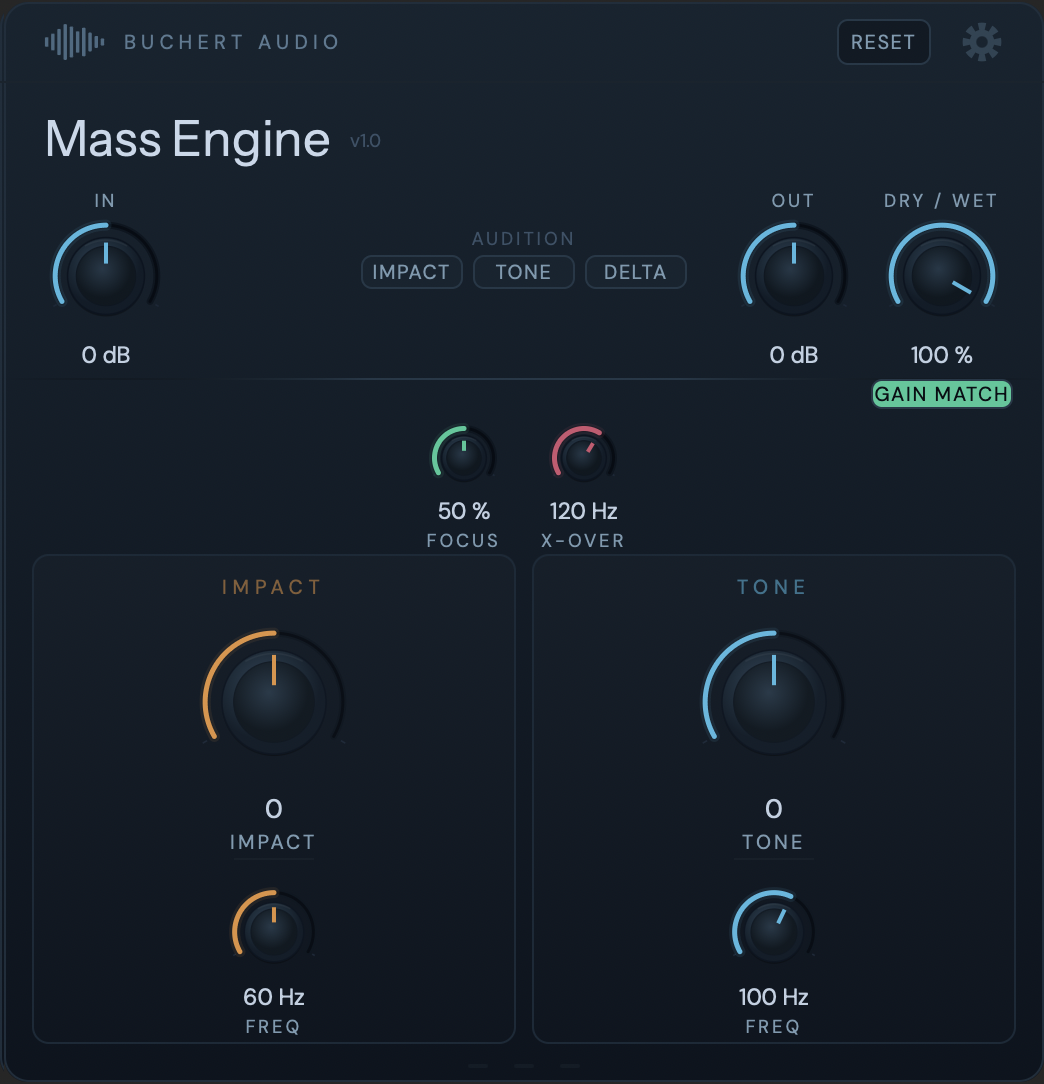
Task: Toggle the DELTA audition mode
Action: click(x=635, y=271)
